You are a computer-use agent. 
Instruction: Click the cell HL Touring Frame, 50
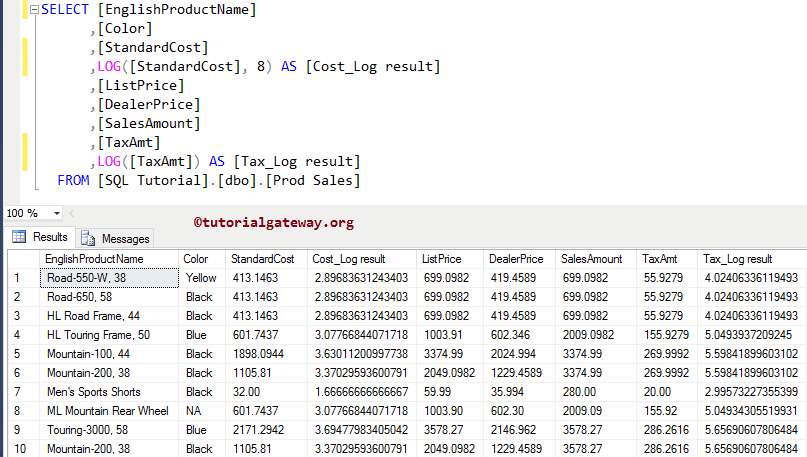[109, 335]
